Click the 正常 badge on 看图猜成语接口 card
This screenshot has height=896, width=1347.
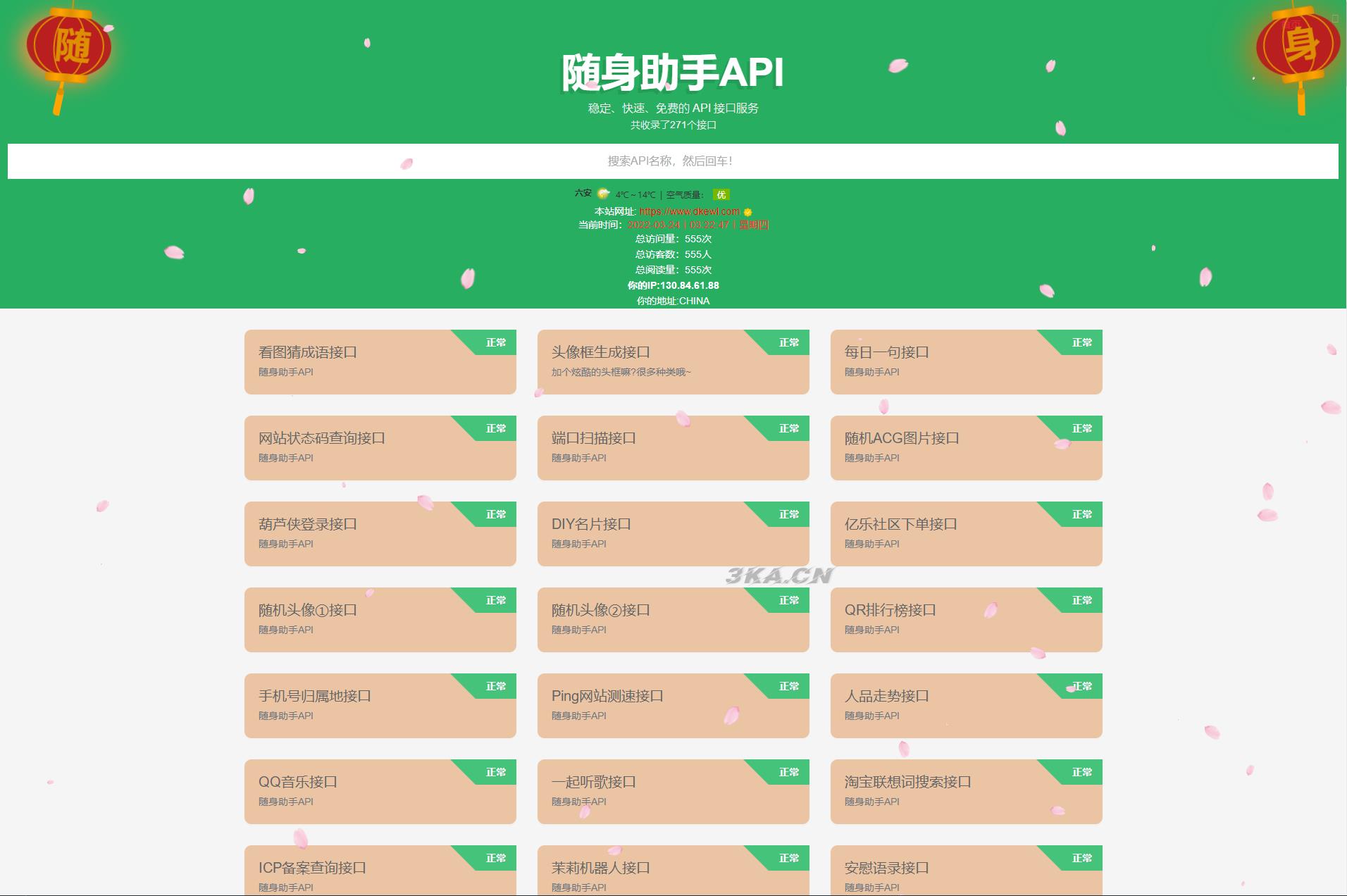click(495, 342)
